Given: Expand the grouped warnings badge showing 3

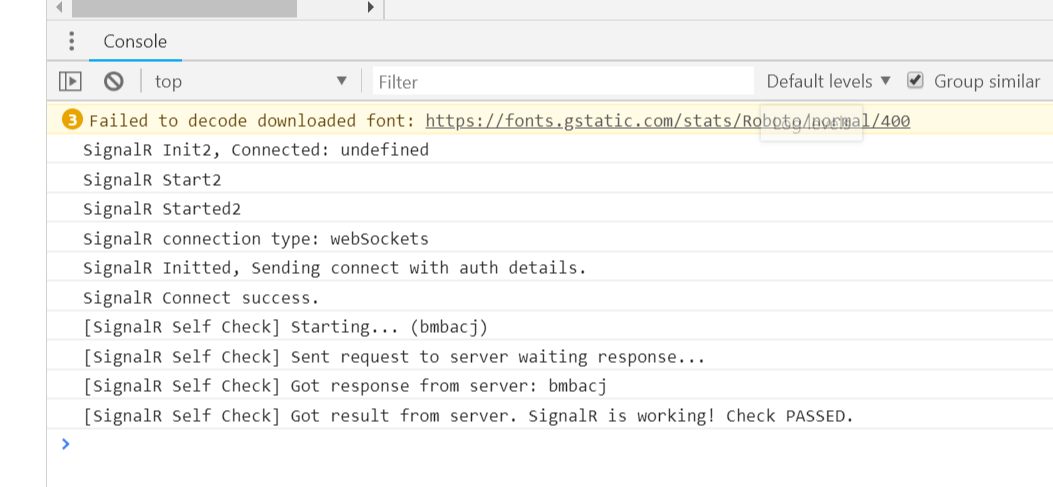Looking at the screenshot, I should [72, 120].
